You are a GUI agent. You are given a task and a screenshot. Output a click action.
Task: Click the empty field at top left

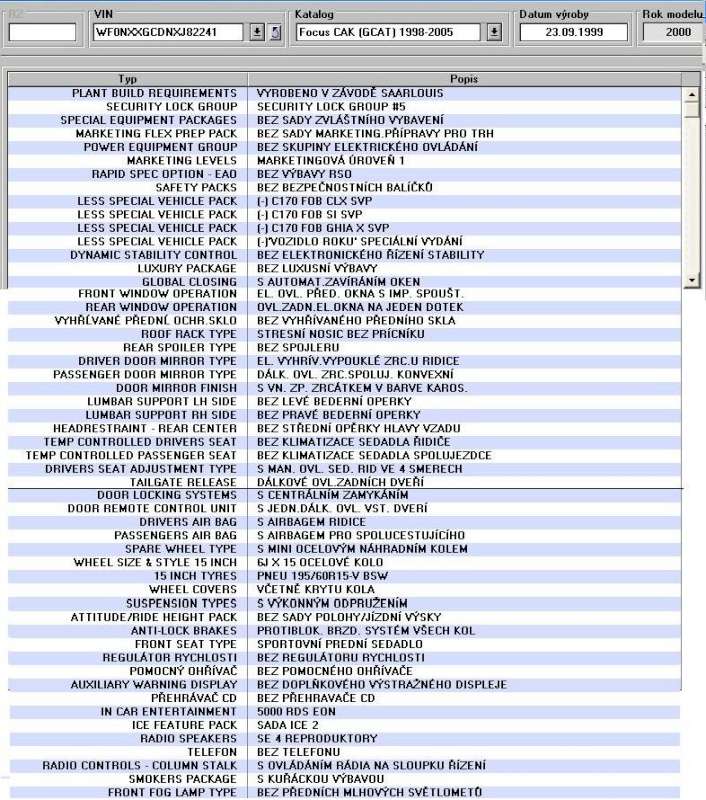pyautogui.click(x=42, y=32)
